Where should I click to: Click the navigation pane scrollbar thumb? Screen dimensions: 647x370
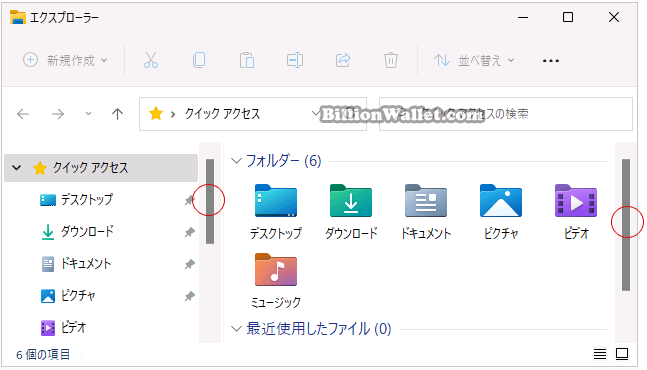210,201
